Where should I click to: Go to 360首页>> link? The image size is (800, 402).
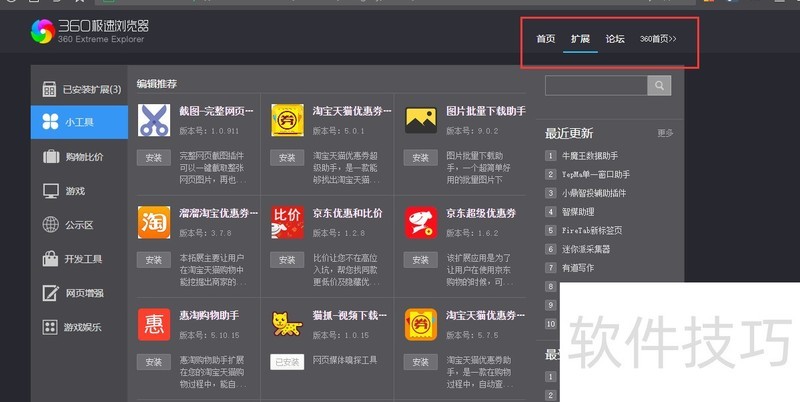point(658,39)
